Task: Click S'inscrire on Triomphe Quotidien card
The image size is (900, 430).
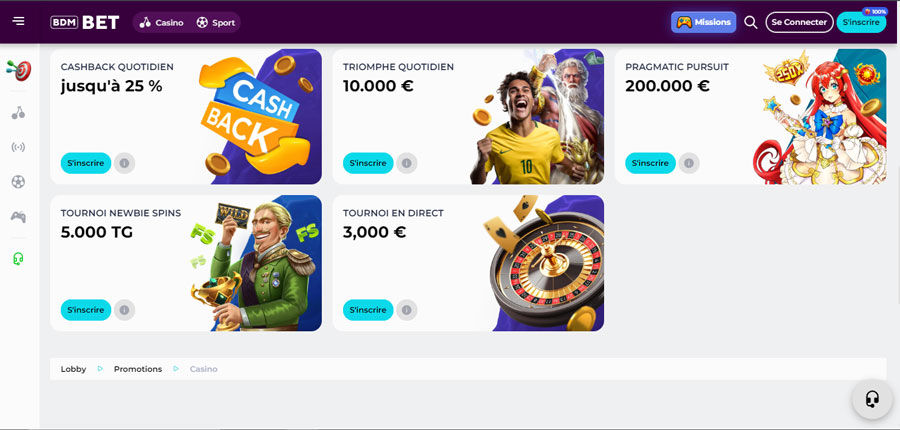Action: coord(368,163)
